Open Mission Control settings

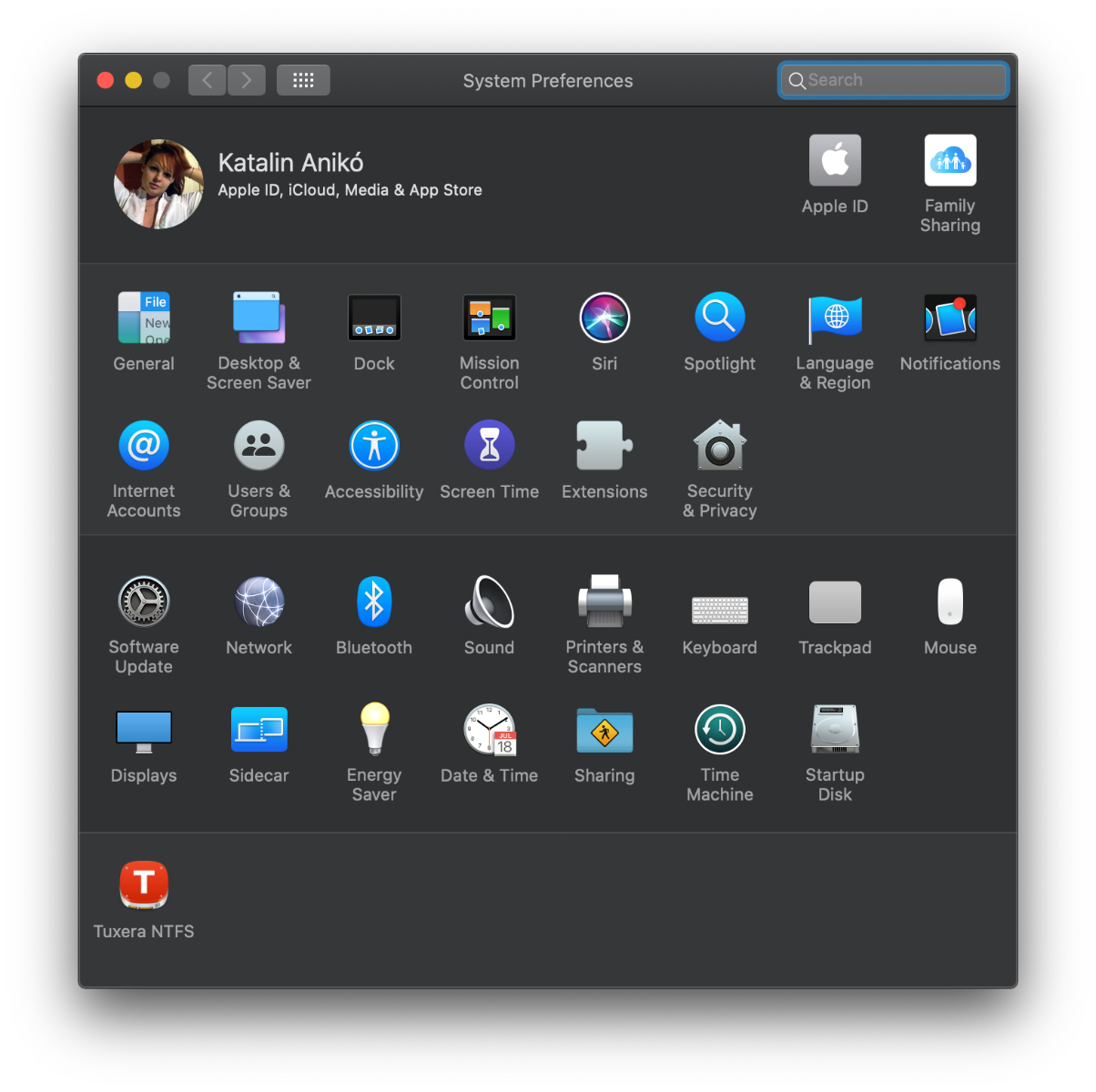[489, 318]
